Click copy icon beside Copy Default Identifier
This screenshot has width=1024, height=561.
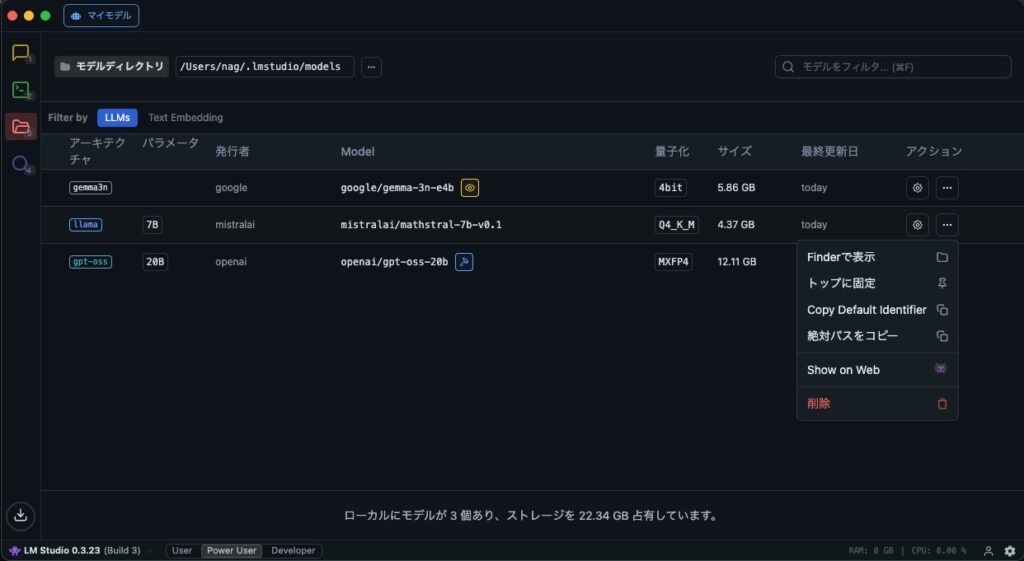(942, 310)
